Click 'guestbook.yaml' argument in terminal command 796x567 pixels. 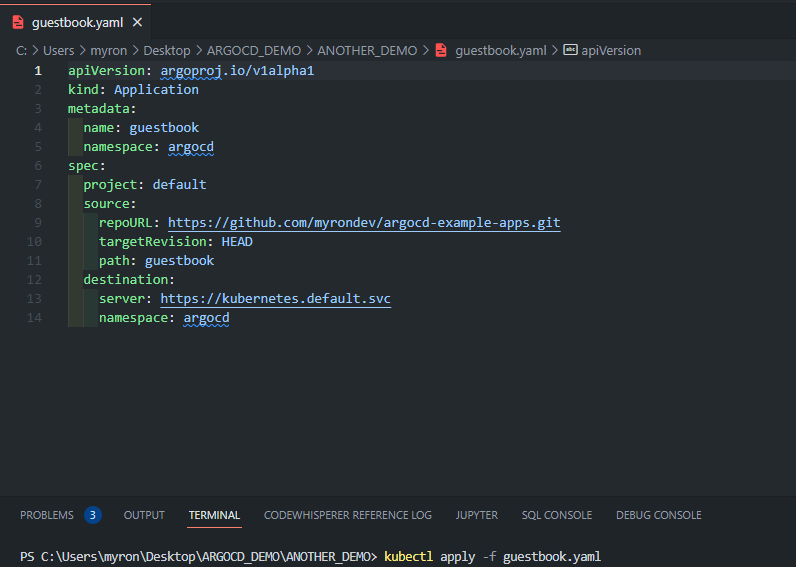pyautogui.click(x=552, y=556)
